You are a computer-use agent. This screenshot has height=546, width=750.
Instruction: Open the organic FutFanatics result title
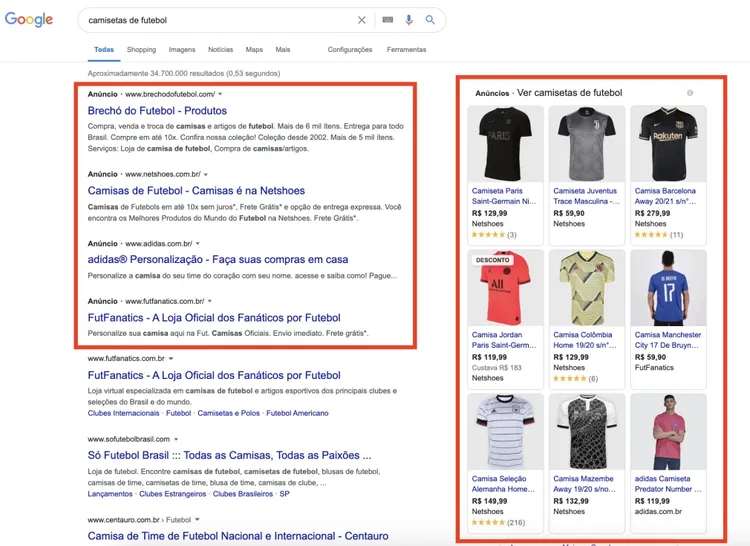tap(214, 375)
